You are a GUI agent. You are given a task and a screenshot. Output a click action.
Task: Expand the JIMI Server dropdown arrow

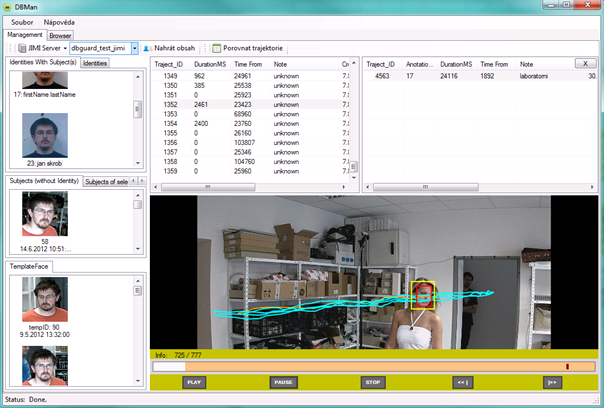coord(64,48)
